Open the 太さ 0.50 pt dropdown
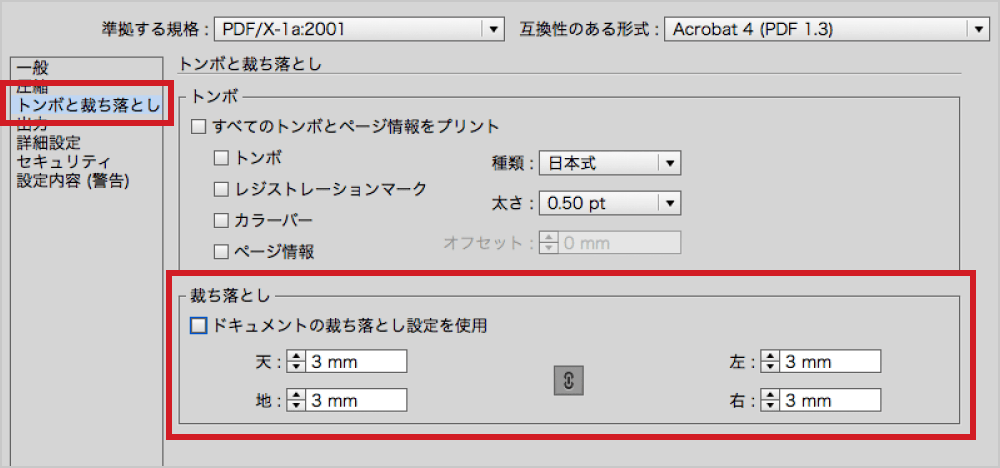 tap(669, 203)
